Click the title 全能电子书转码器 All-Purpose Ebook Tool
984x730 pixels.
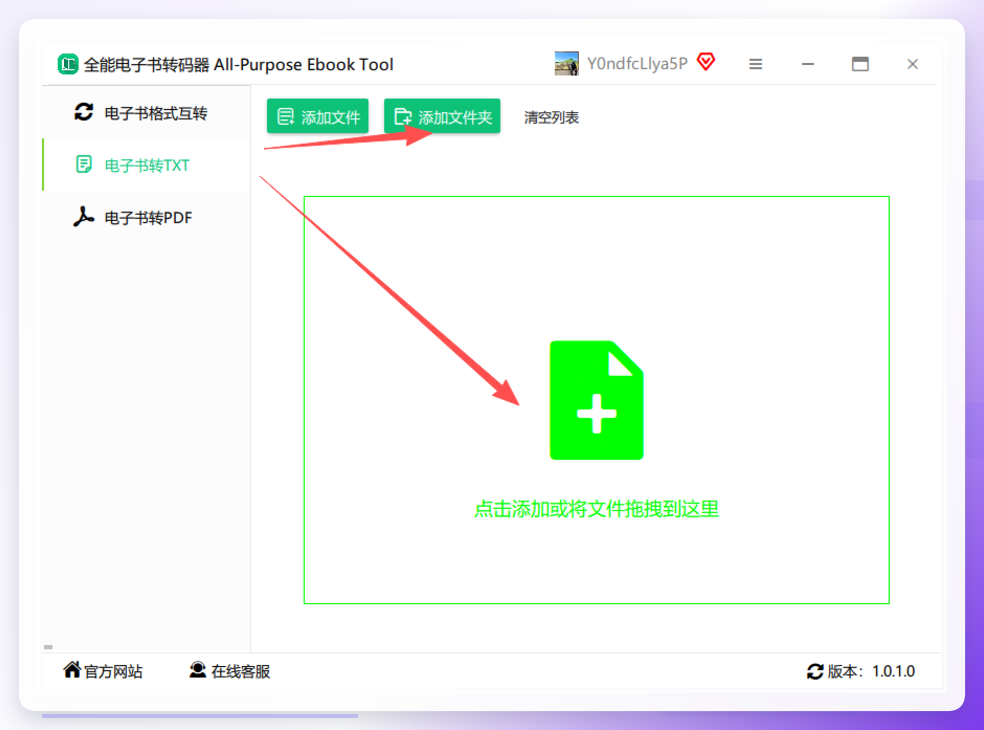point(238,64)
